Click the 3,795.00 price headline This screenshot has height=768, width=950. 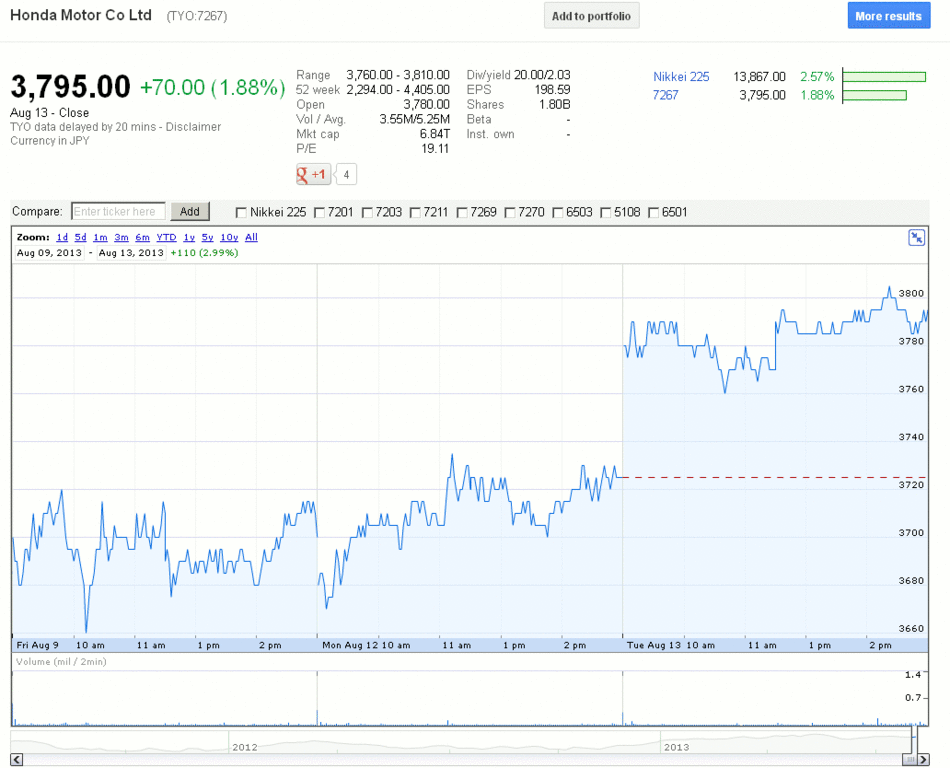[x=70, y=86]
